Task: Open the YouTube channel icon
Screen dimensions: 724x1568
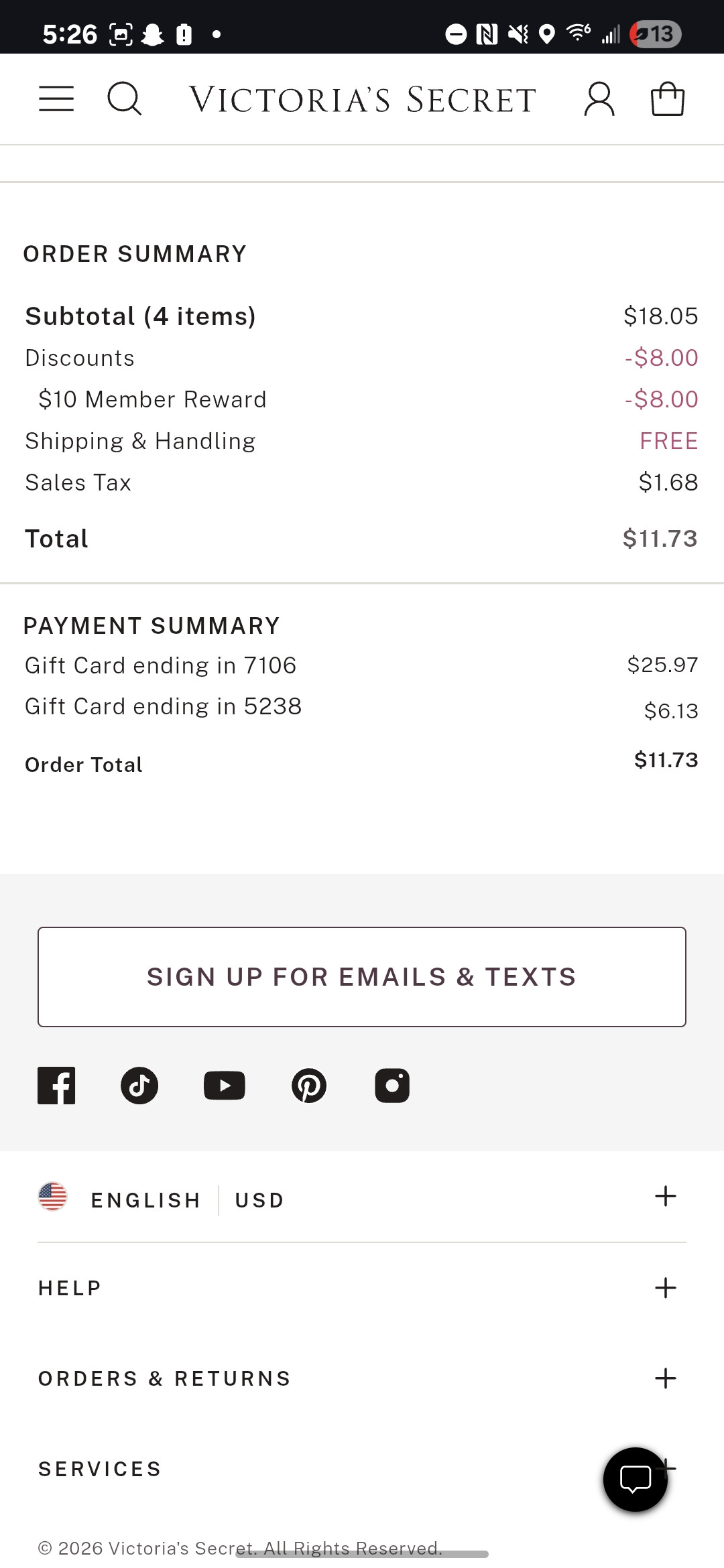Action: [x=225, y=1086]
